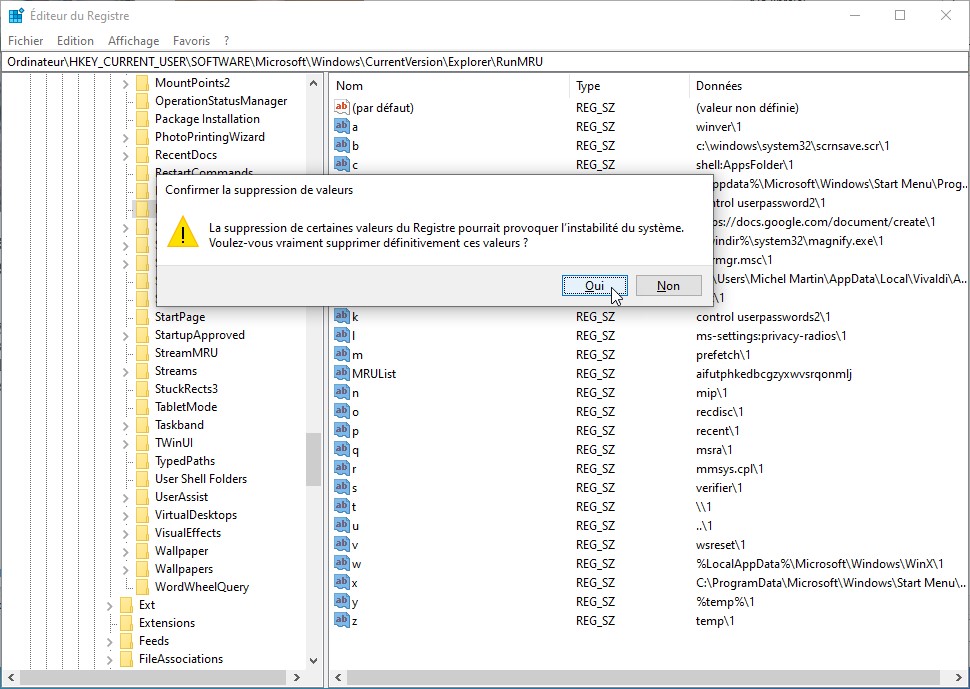Click the Données column header
Viewport: 970px width, 689px height.
(719, 86)
